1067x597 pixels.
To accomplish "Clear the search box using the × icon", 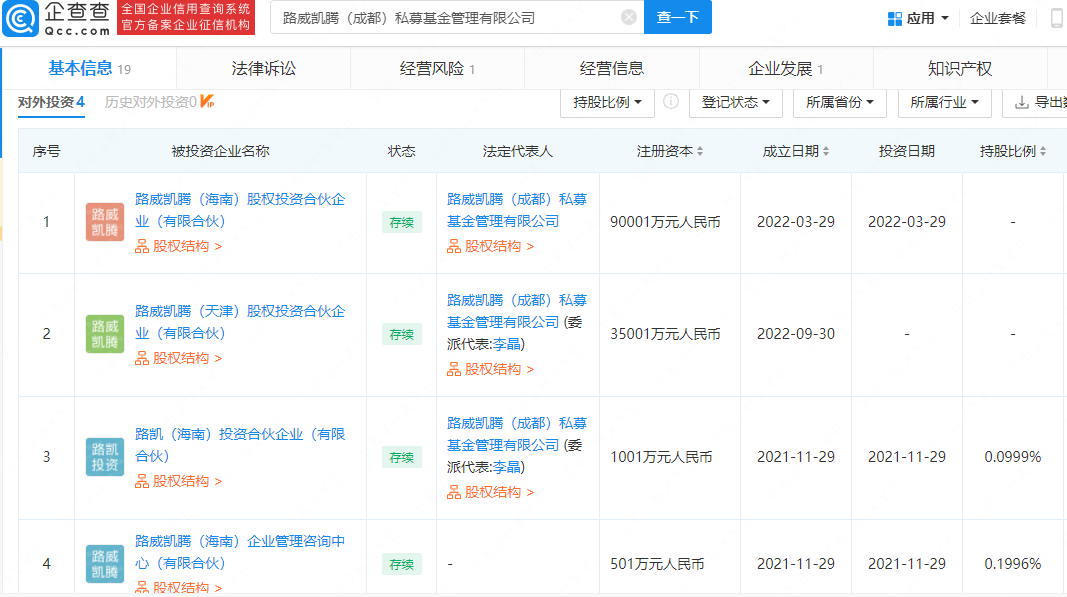I will (x=628, y=17).
